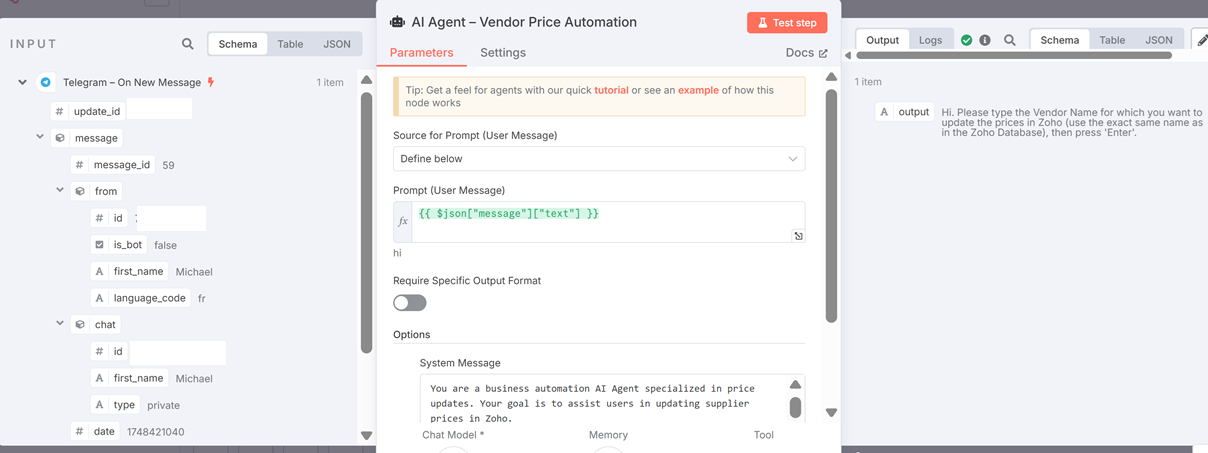Collapse the chat node in schema
This screenshot has width=1208, height=453.
pyautogui.click(x=60, y=324)
